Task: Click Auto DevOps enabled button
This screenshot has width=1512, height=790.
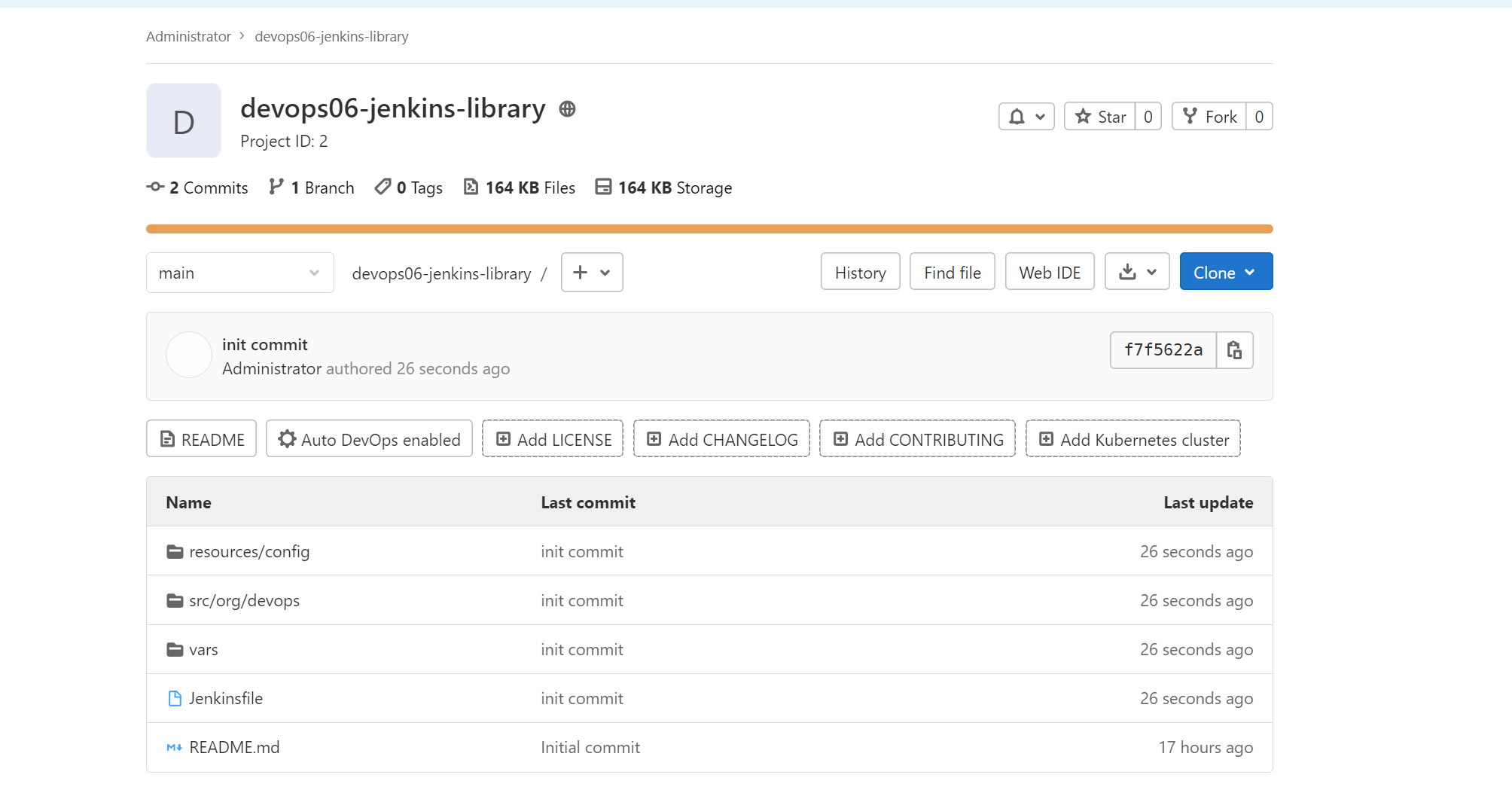Action: (369, 439)
